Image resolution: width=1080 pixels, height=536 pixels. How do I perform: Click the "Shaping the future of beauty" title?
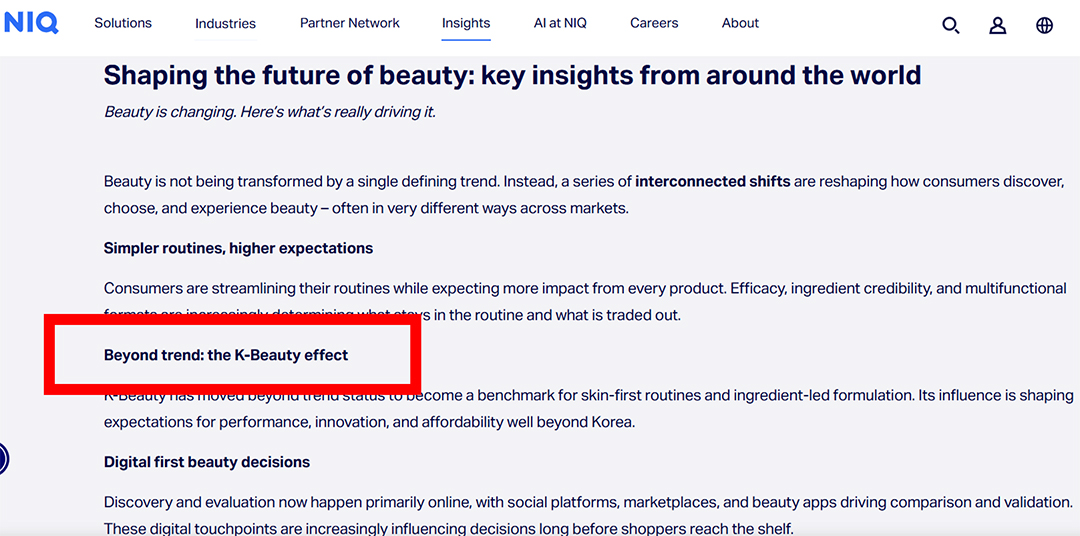click(512, 75)
